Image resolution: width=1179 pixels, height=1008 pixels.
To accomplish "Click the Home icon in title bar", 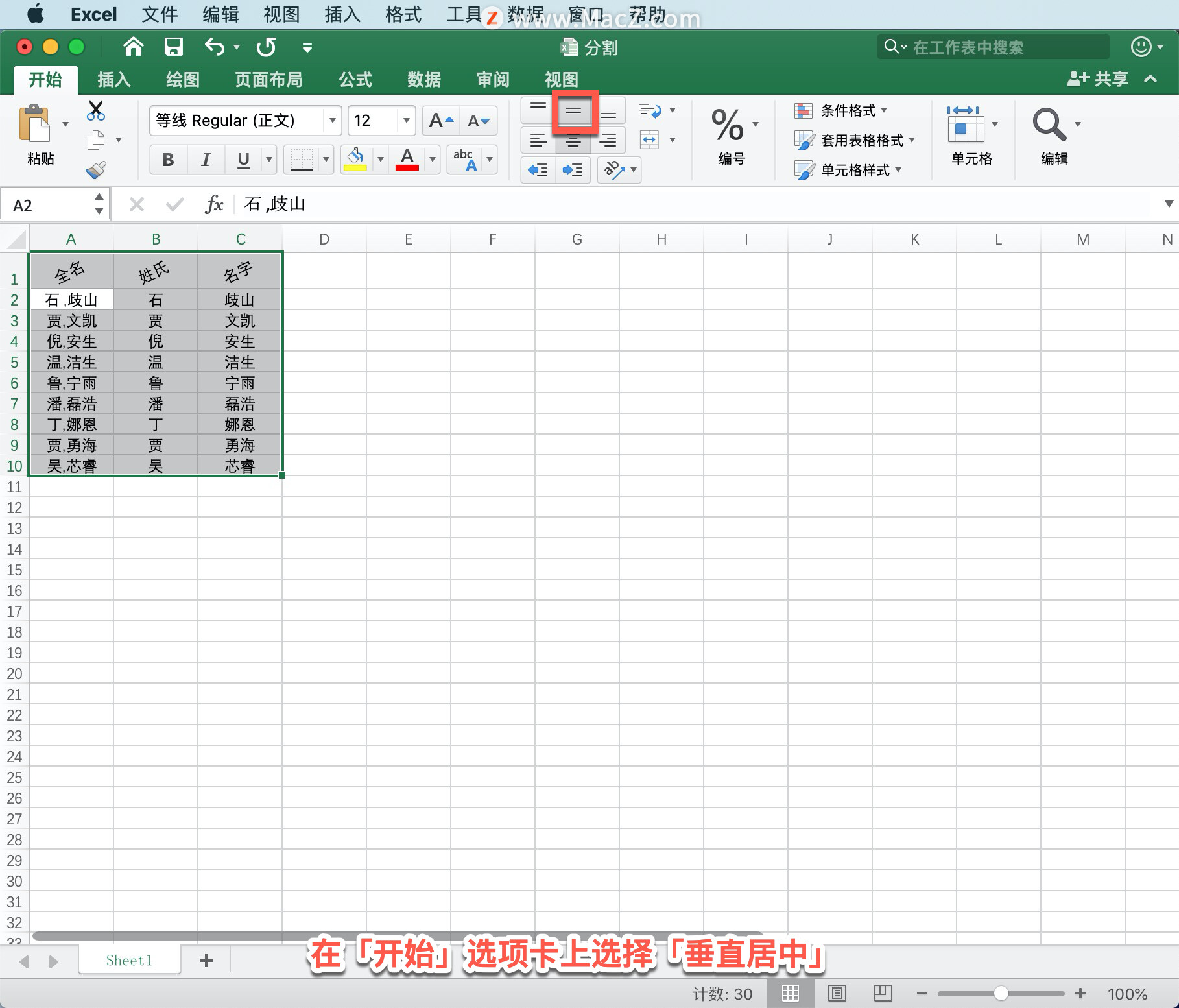I will pos(133,47).
